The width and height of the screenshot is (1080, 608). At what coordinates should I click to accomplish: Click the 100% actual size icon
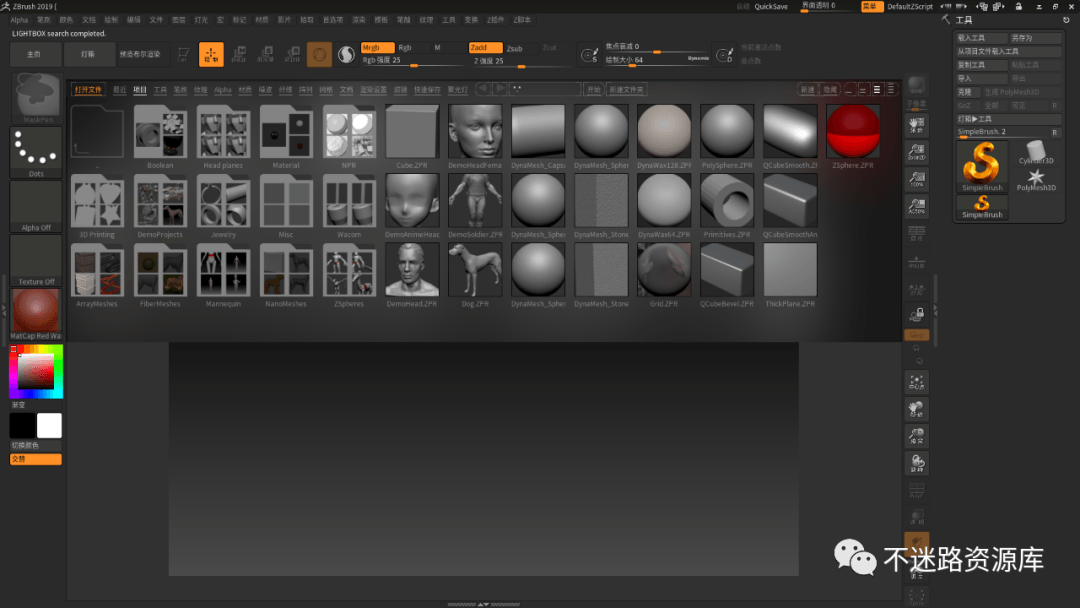coord(916,179)
